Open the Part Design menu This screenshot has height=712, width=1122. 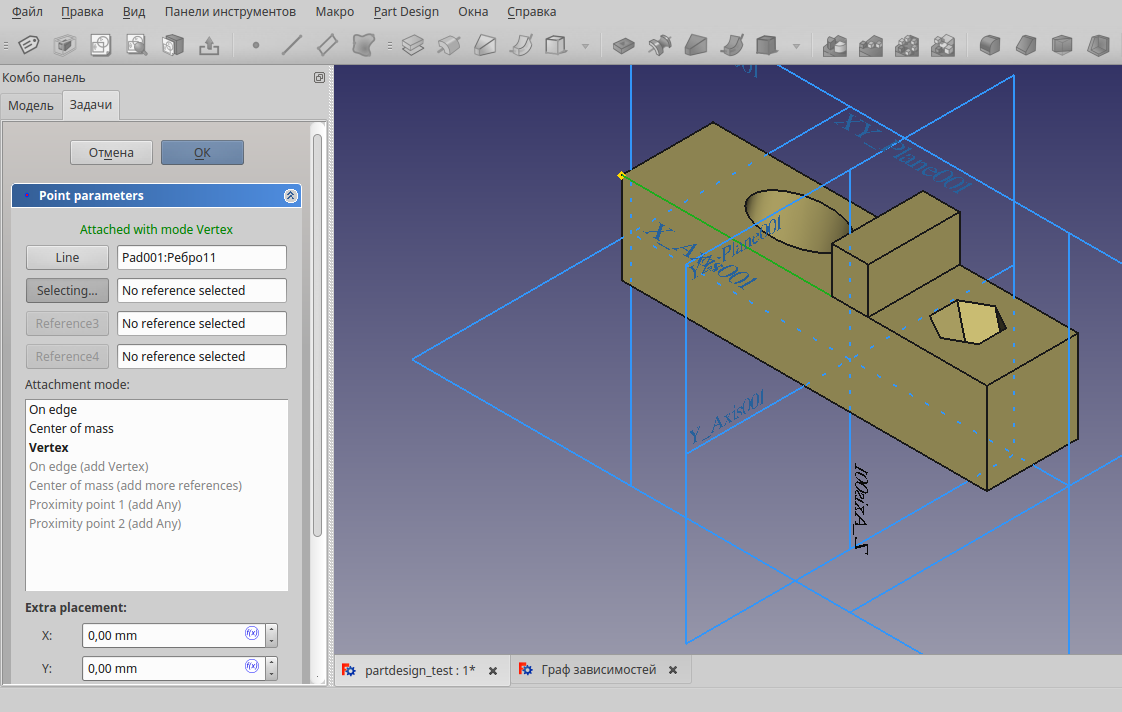coord(406,11)
